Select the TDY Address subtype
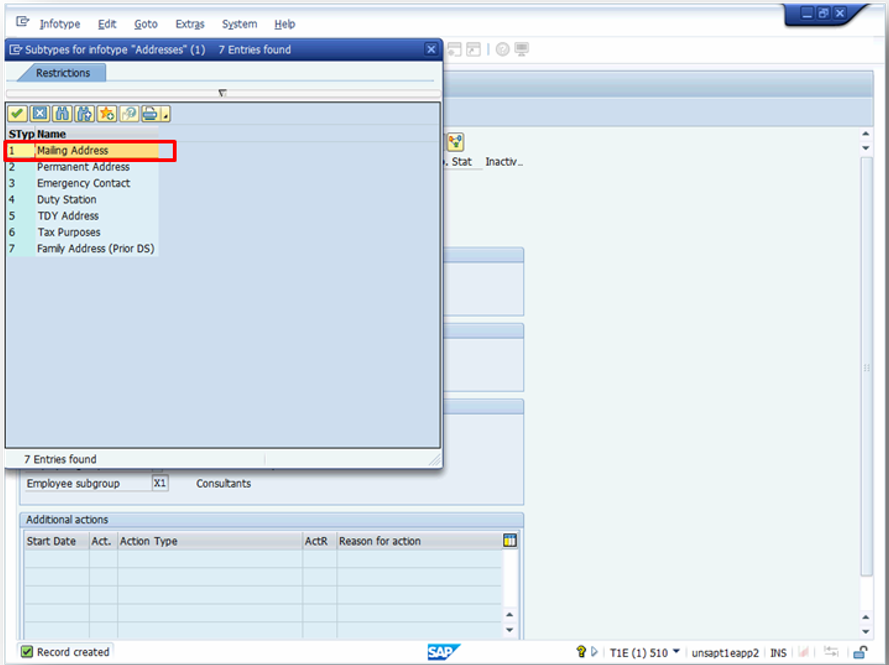Screen dimensions: 889x665 tap(67, 215)
